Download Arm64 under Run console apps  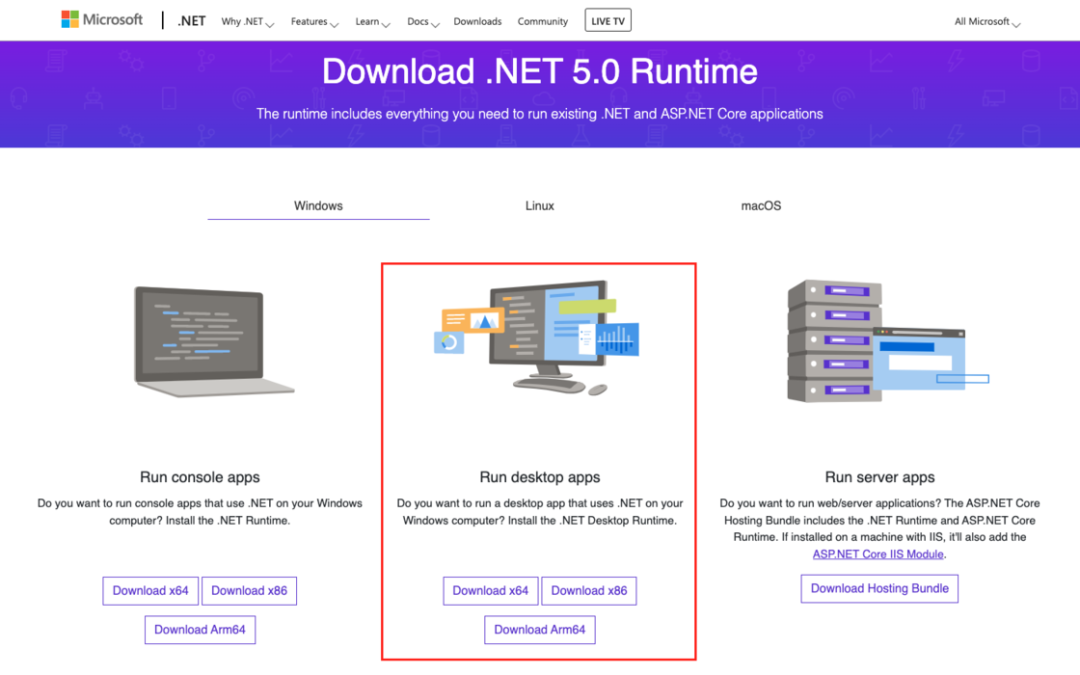click(200, 630)
